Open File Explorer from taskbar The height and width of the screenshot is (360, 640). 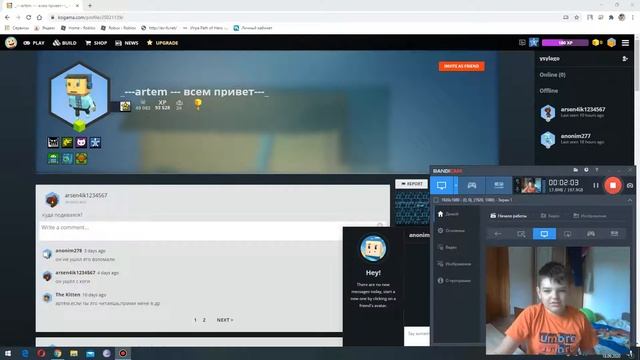coord(74,353)
